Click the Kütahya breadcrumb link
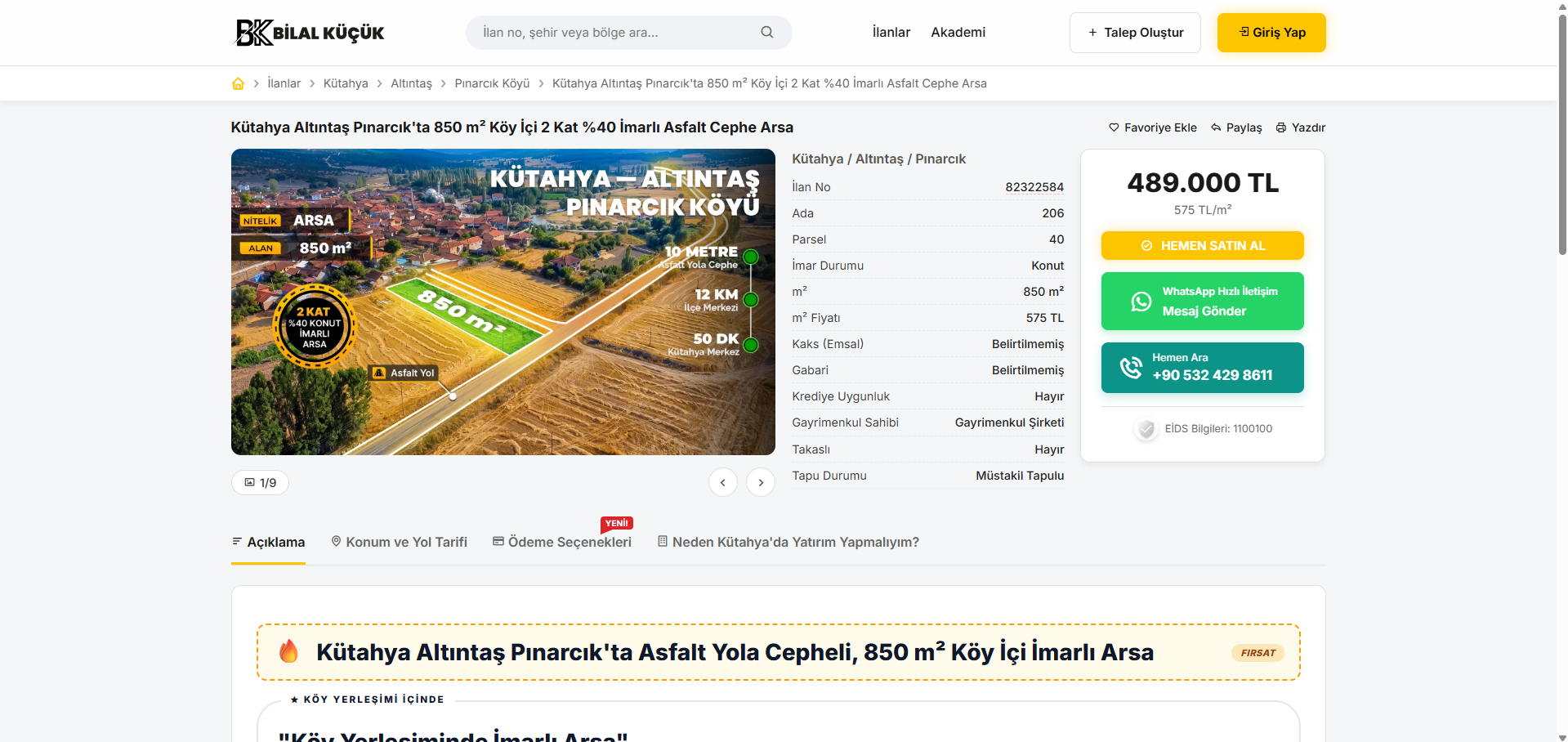The image size is (1568, 742). point(346,83)
